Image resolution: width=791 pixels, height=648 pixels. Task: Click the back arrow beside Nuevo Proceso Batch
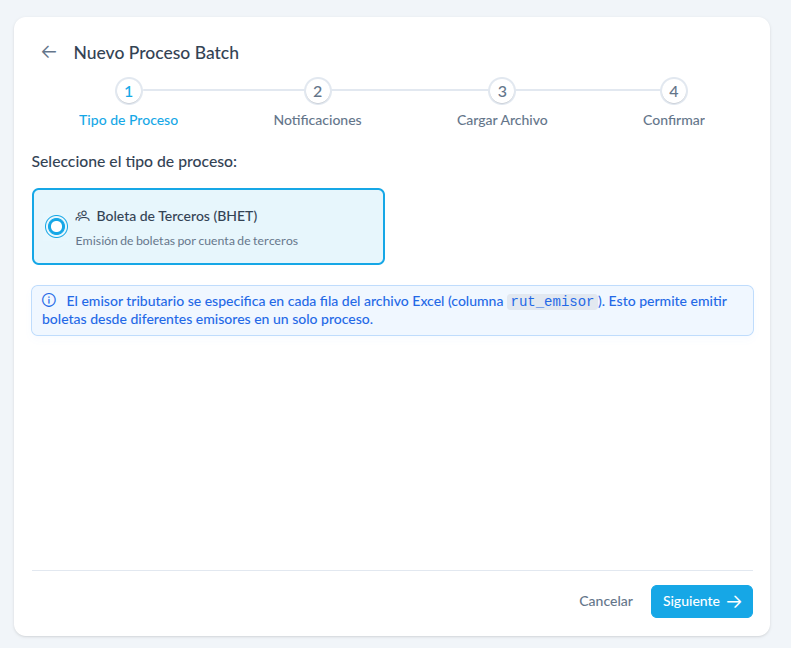click(48, 52)
